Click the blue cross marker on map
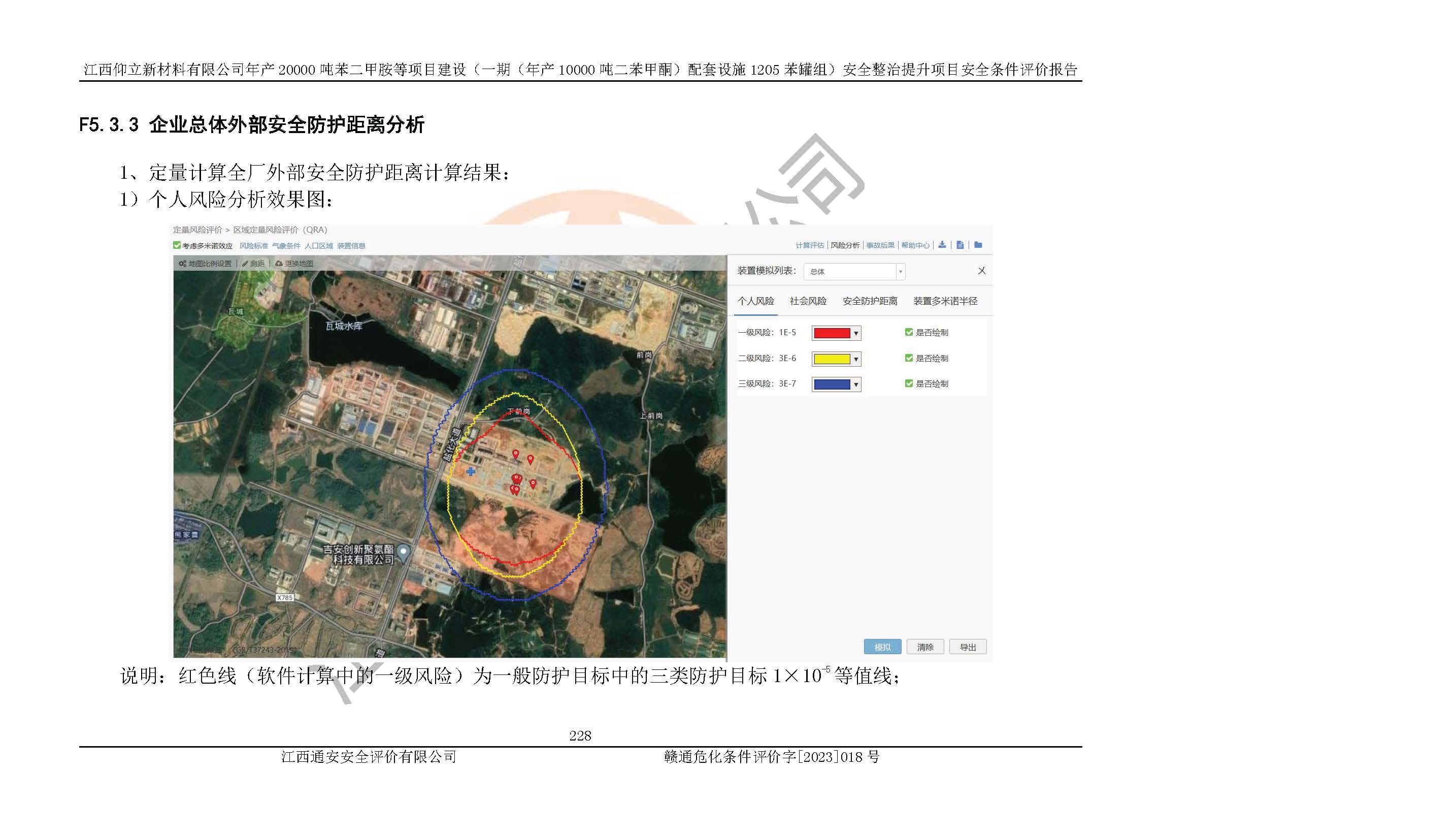 coord(471,471)
